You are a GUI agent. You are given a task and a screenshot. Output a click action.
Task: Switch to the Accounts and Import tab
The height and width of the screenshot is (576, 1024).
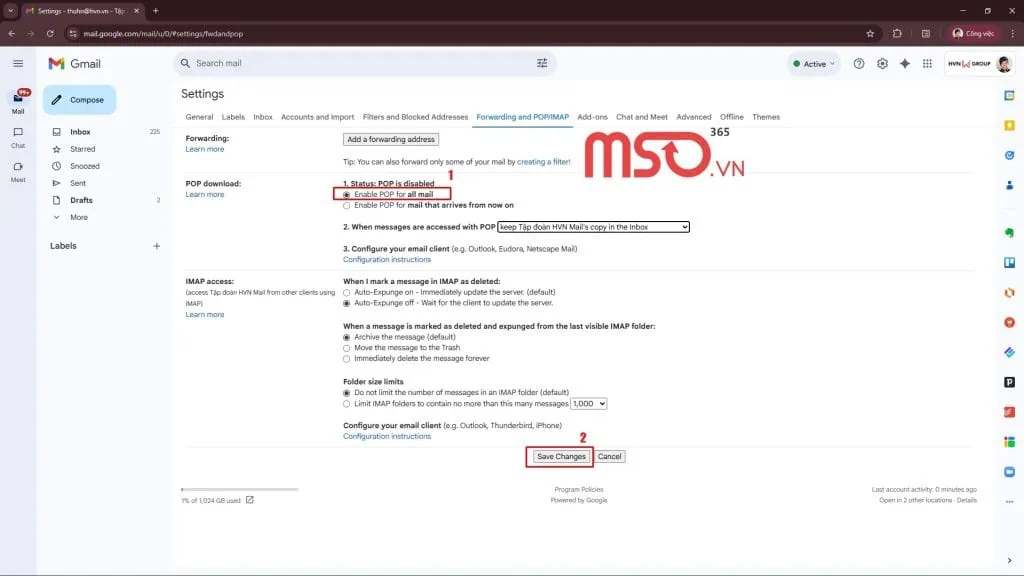(317, 117)
